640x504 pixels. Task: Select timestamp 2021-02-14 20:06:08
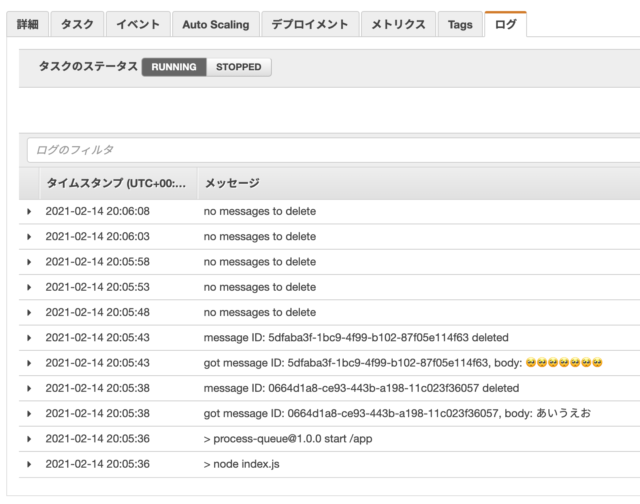[x=98, y=211]
